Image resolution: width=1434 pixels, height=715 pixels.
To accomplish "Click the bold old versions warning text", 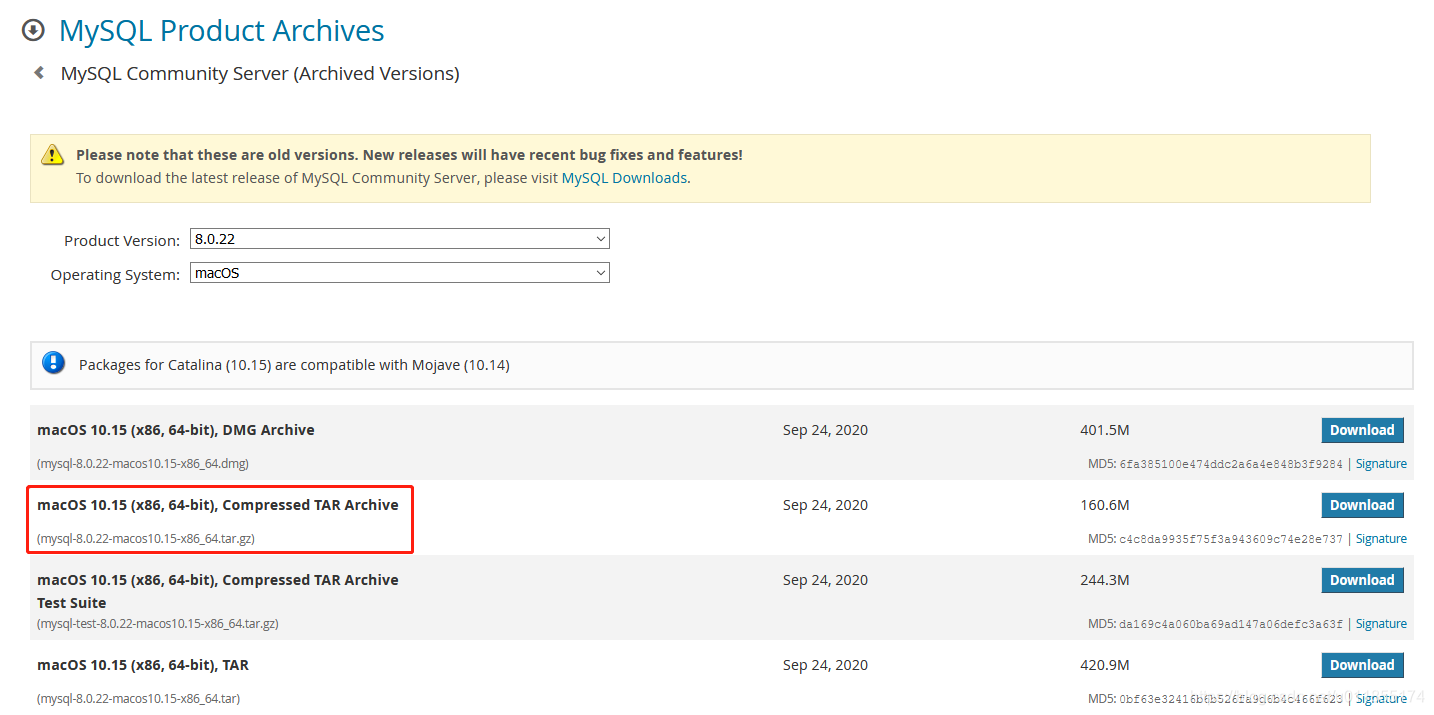I will point(409,155).
